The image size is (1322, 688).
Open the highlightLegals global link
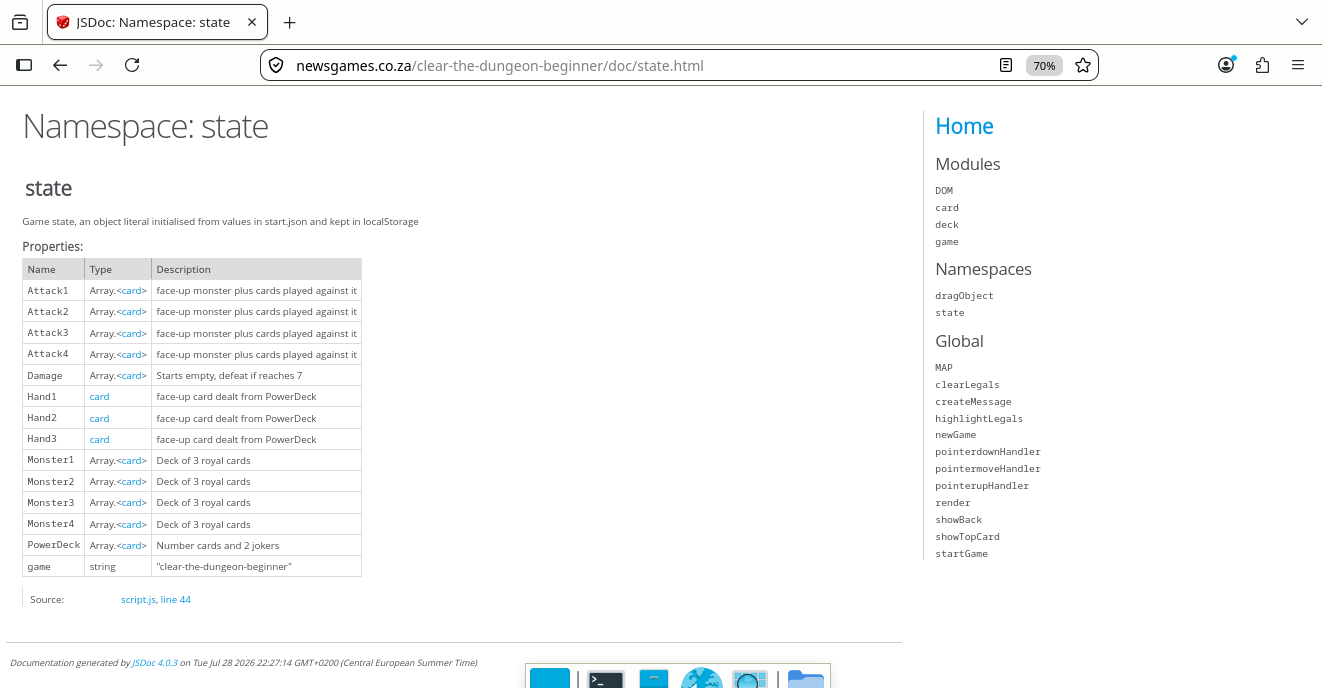(979, 419)
